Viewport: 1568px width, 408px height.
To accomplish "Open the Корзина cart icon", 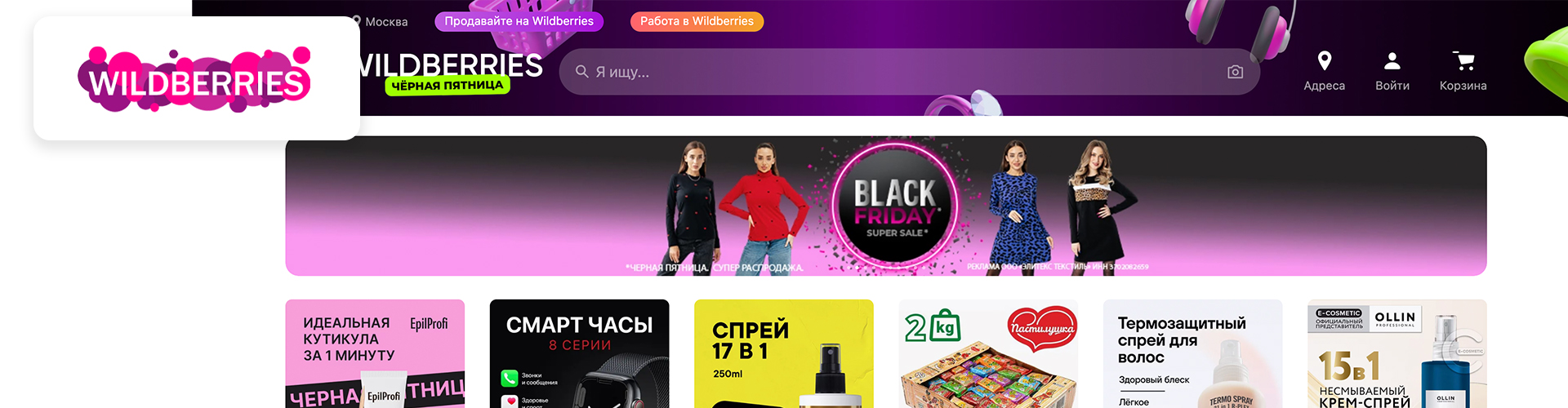I will (x=1463, y=61).
